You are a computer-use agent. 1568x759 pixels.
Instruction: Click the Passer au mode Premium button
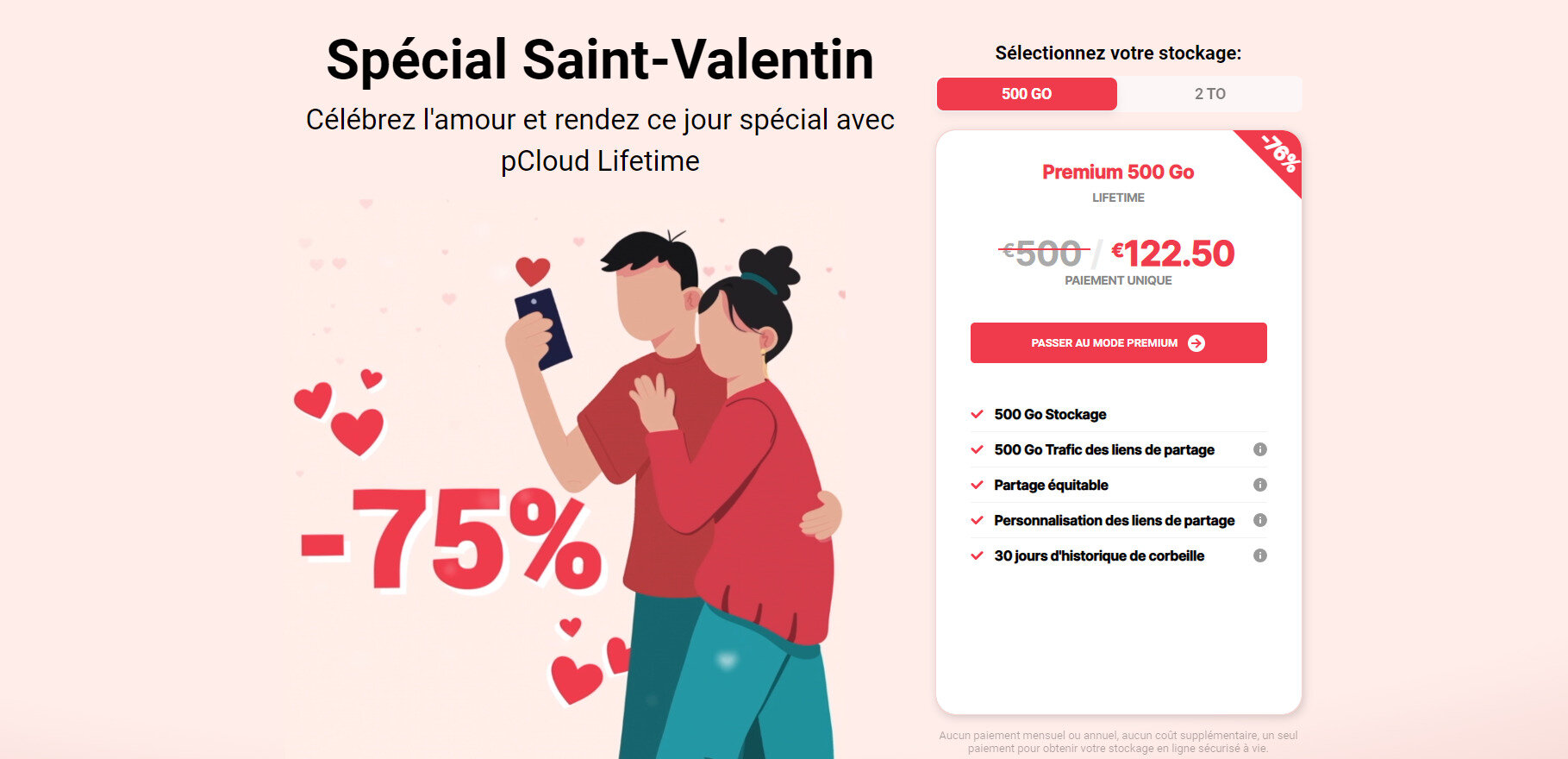coord(1118,342)
